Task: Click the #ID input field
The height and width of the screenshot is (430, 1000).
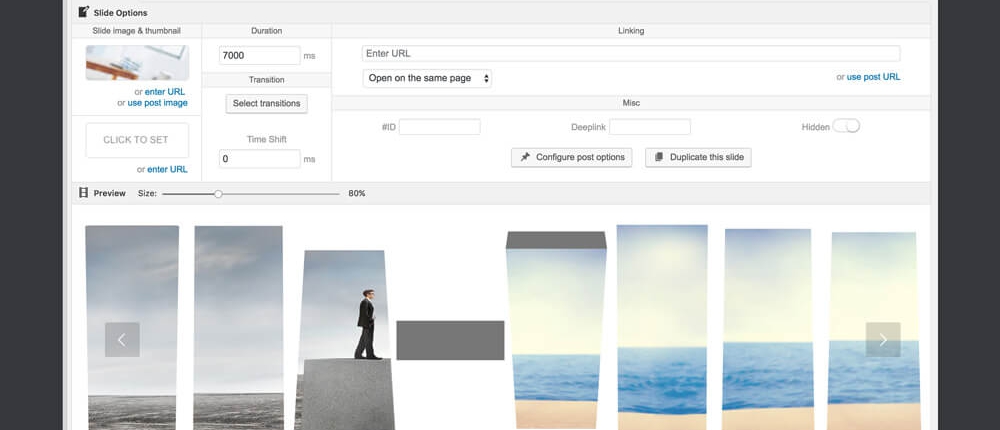Action: 439,127
